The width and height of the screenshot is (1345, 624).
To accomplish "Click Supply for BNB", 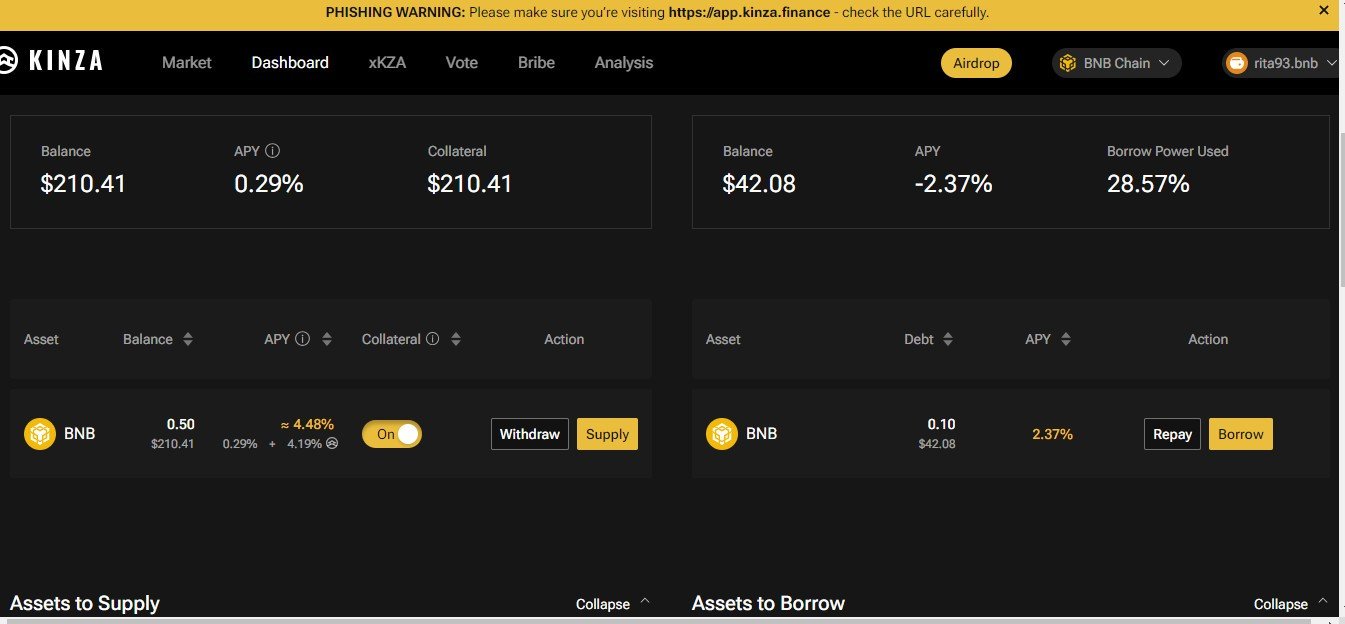I will (x=607, y=434).
